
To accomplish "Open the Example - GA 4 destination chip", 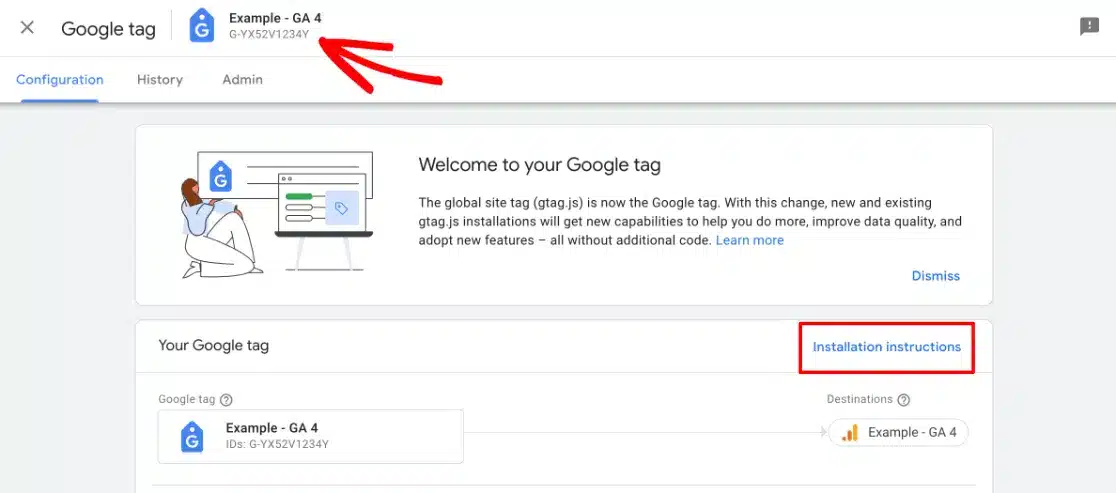I will coord(898,433).
